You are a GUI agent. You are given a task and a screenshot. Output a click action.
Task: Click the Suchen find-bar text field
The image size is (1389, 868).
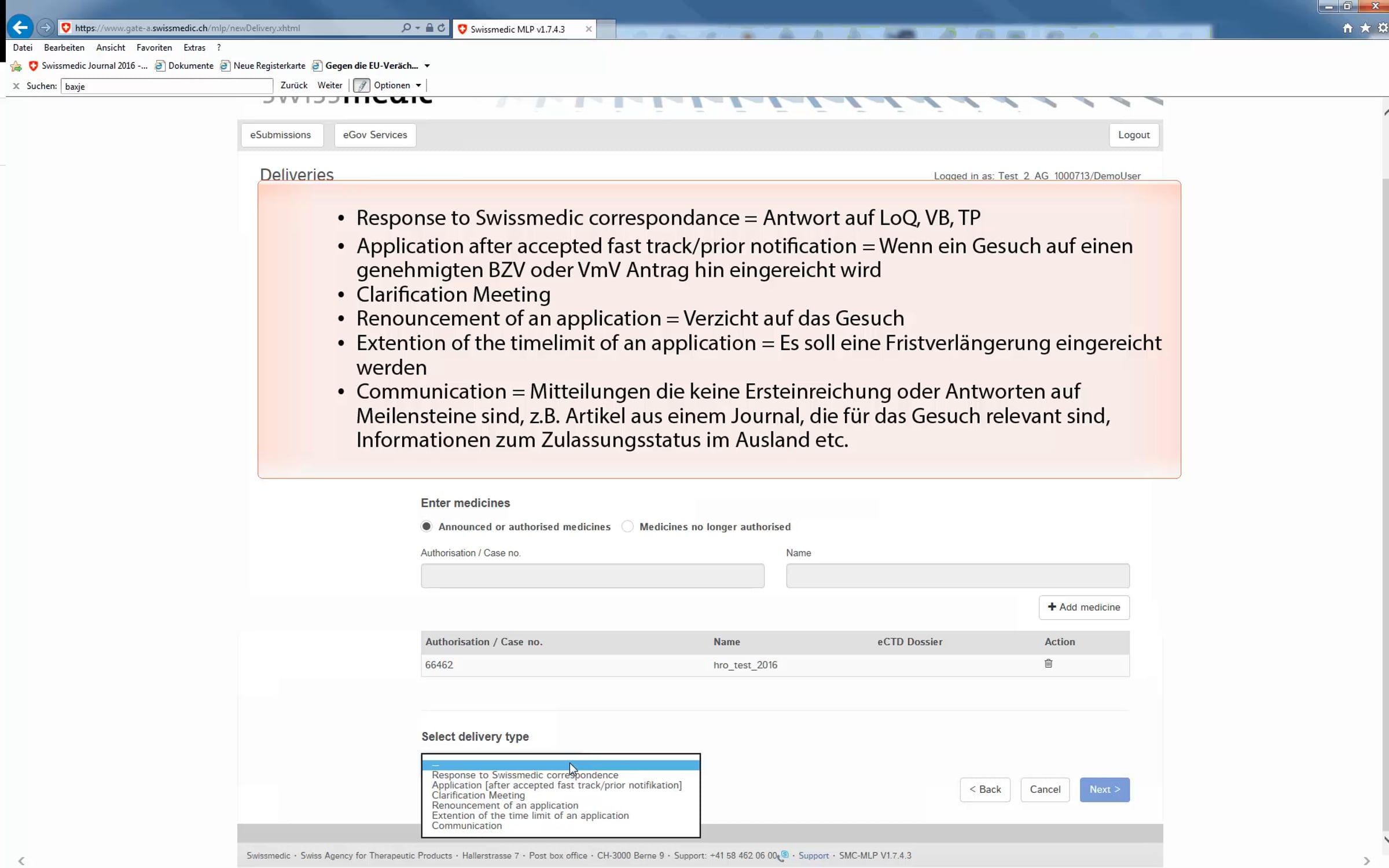[167, 86]
